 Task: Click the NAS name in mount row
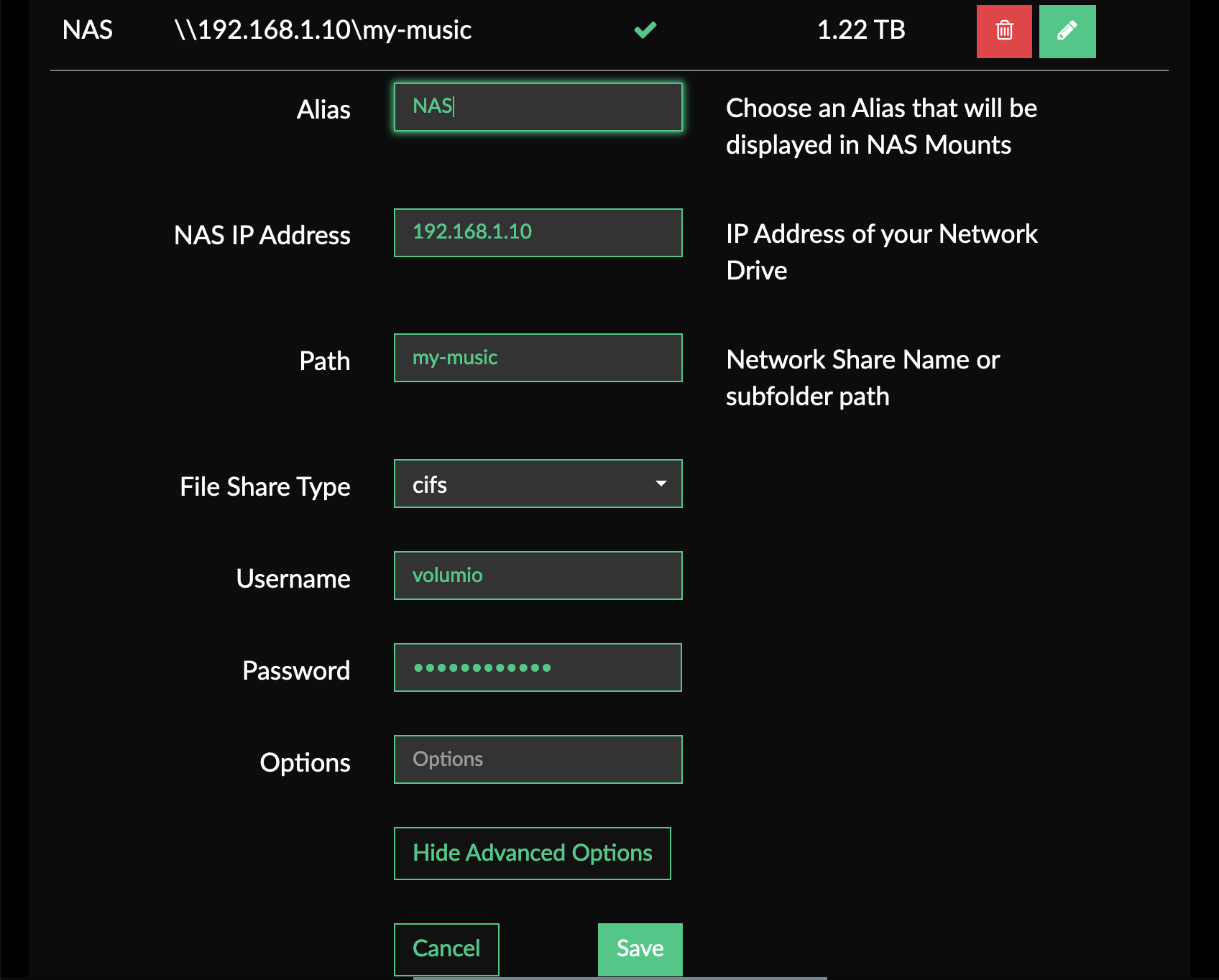coord(88,30)
